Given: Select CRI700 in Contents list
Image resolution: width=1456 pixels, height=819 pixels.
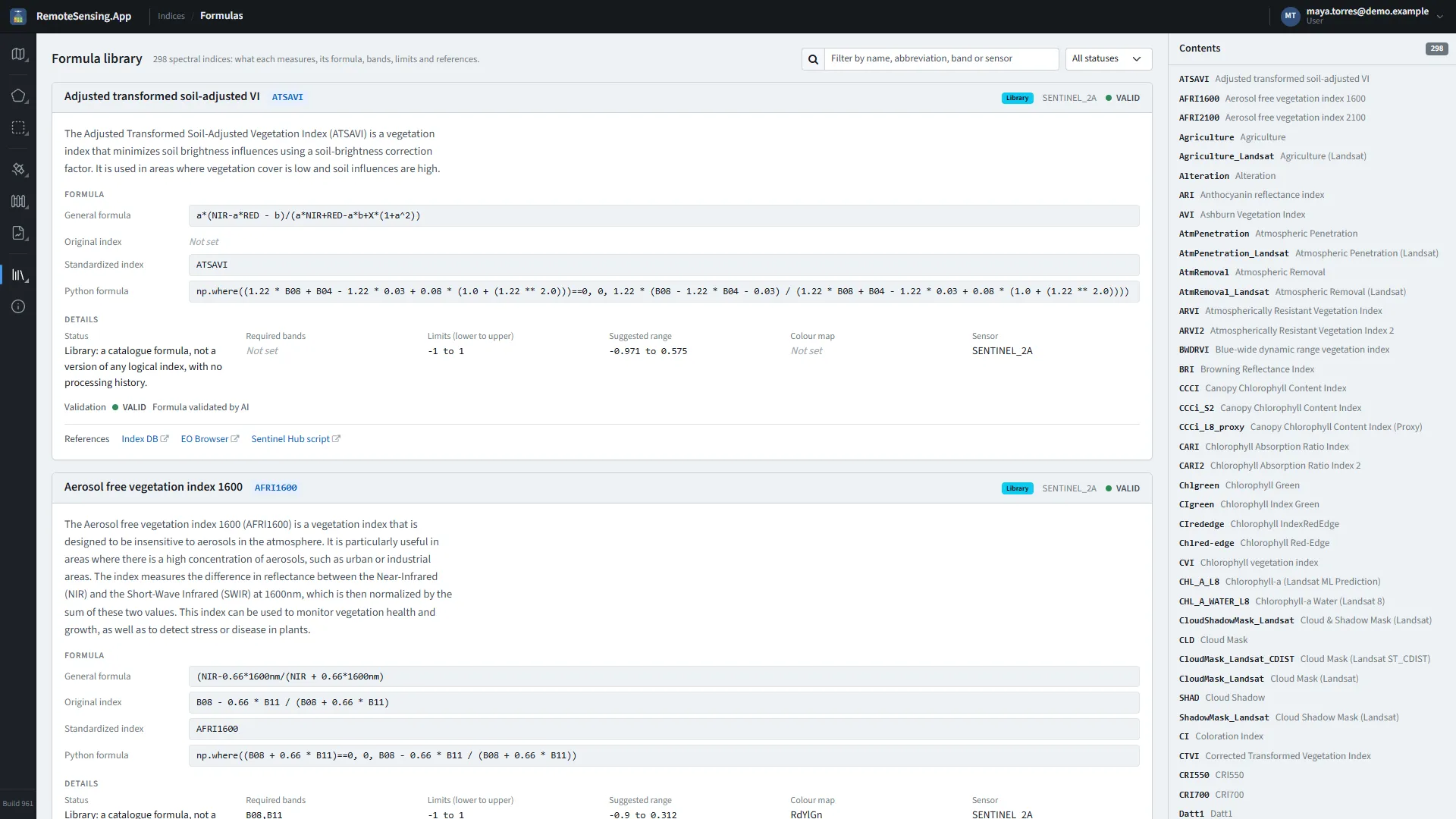Looking at the screenshot, I should [1211, 795].
